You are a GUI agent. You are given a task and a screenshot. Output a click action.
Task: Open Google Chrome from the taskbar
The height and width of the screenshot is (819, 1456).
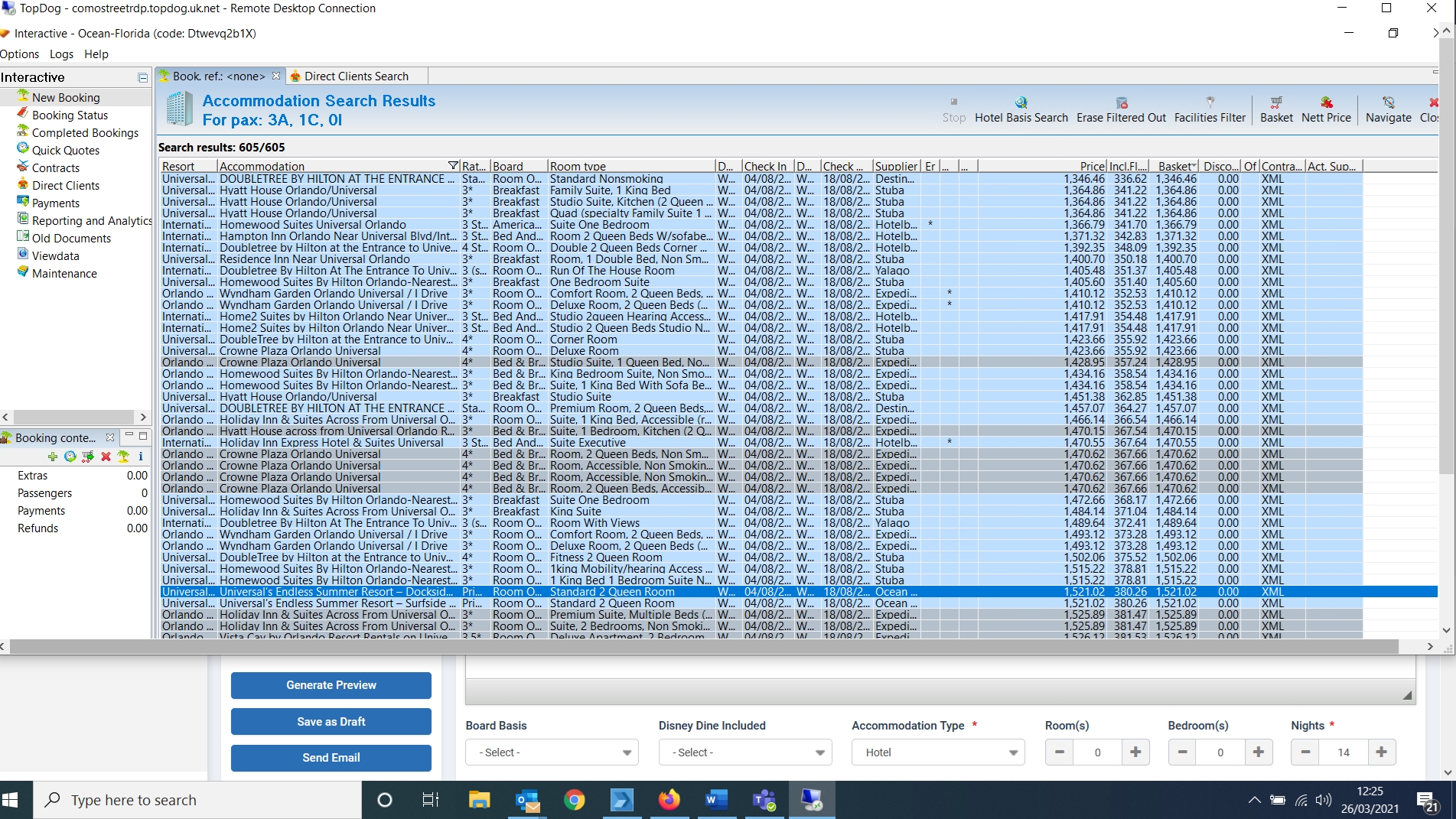(x=575, y=800)
